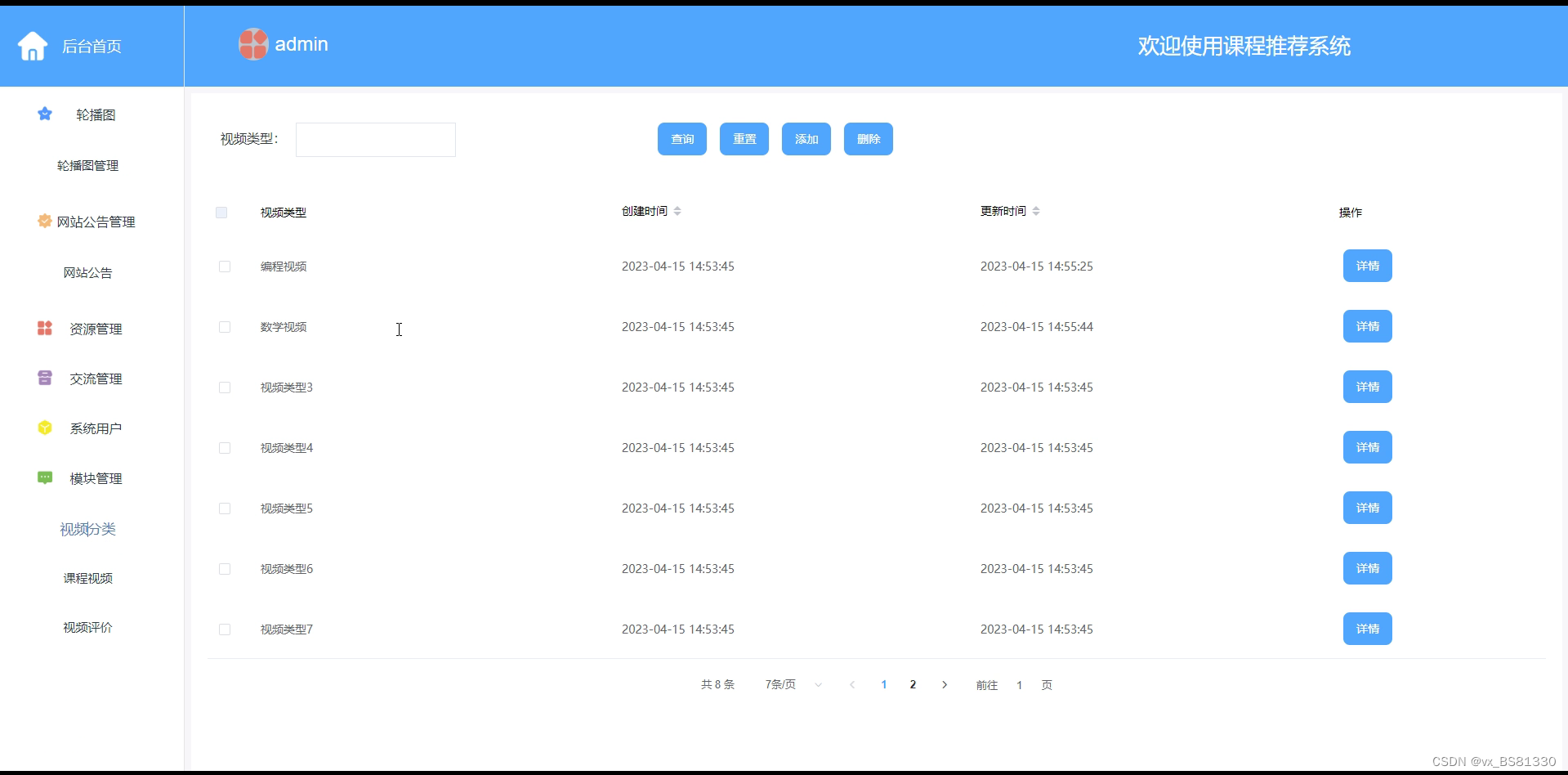
Task: Click the 共 8 条 total count text
Action: (x=717, y=685)
